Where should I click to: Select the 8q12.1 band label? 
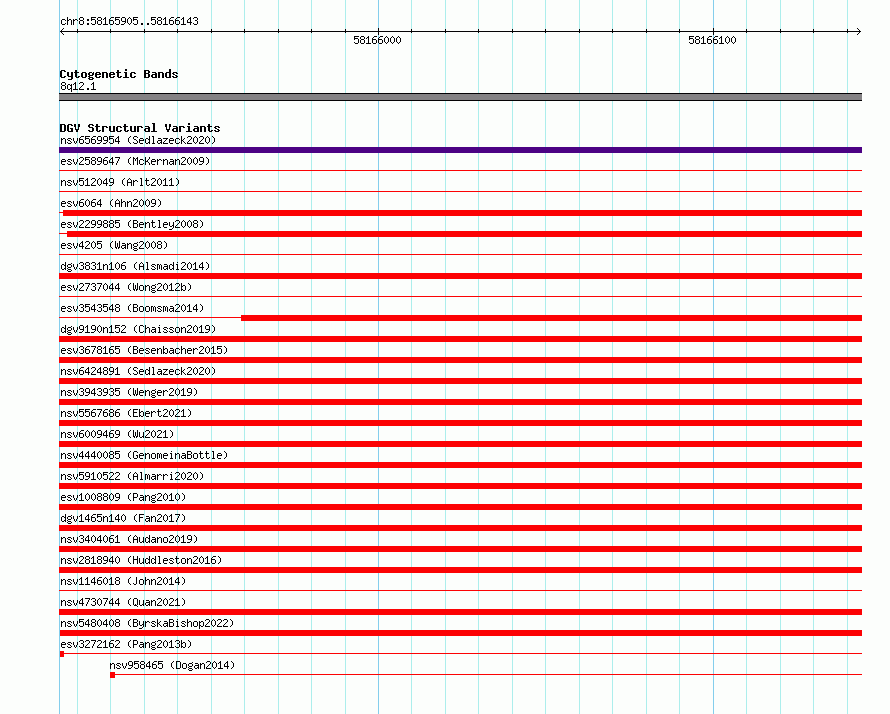click(78, 86)
